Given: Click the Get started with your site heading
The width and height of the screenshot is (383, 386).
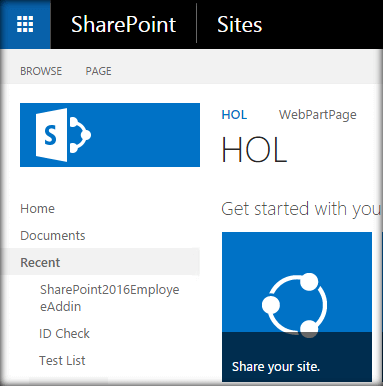Looking at the screenshot, I should (301, 209).
